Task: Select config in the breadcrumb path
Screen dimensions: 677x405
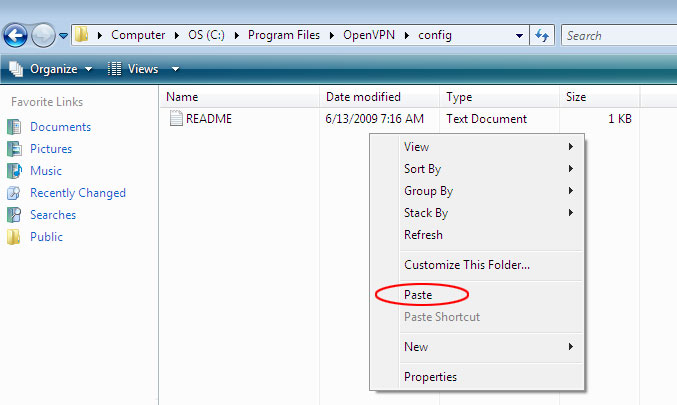Action: coord(435,35)
